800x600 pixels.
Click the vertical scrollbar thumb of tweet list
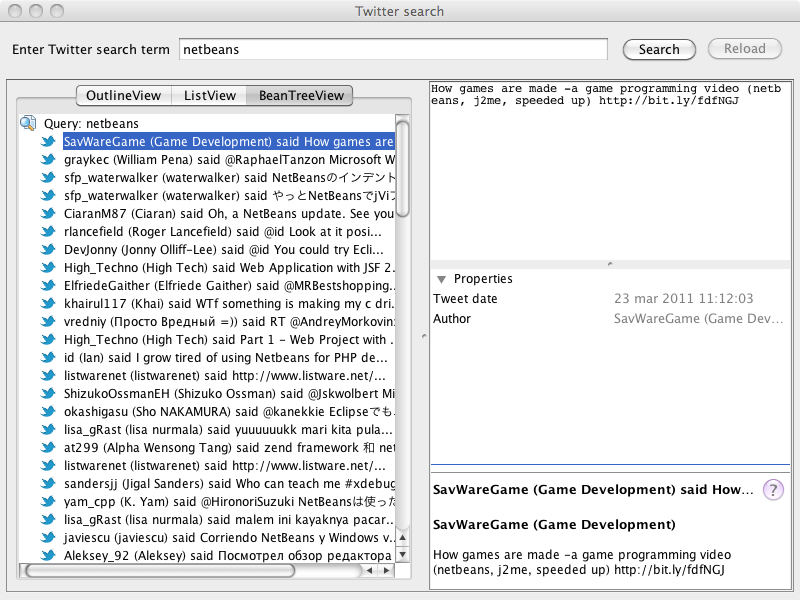[403, 169]
